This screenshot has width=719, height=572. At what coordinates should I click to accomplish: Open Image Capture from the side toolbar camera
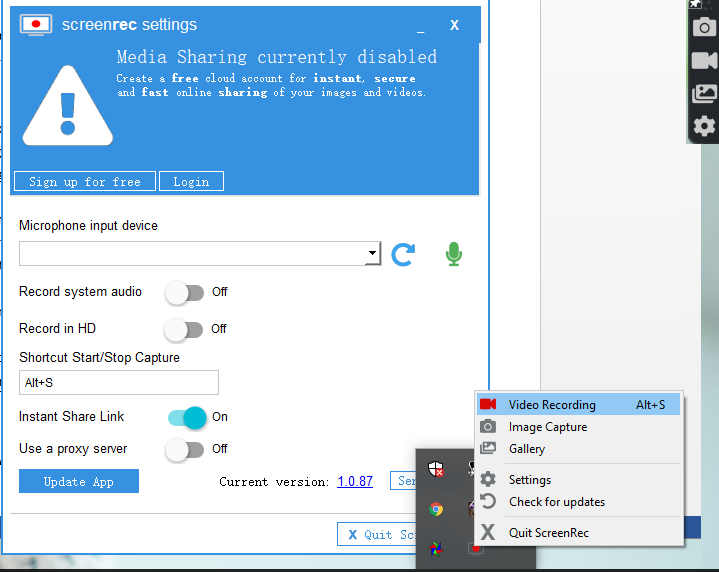coord(704,27)
